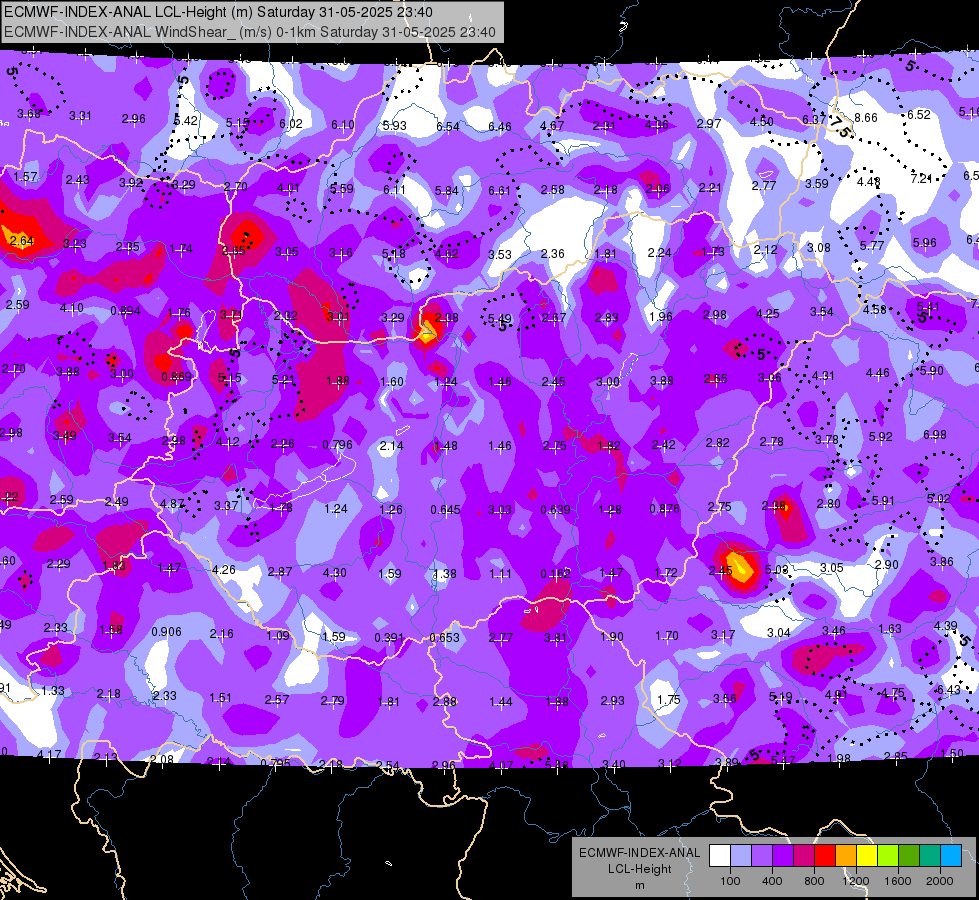Click the wind shear value 4.30

click(335, 572)
